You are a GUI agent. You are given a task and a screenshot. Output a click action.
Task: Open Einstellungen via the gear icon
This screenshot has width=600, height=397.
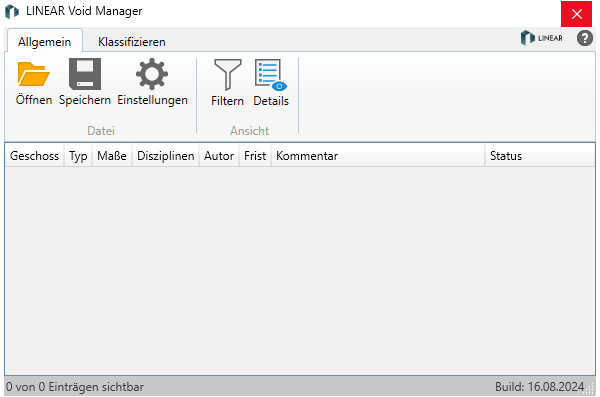[x=152, y=74]
